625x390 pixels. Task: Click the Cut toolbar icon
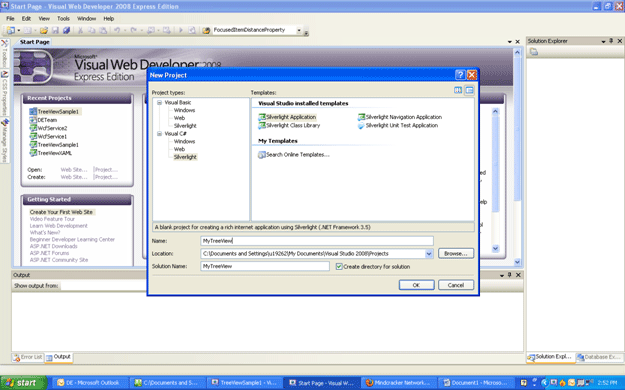[x=80, y=30]
